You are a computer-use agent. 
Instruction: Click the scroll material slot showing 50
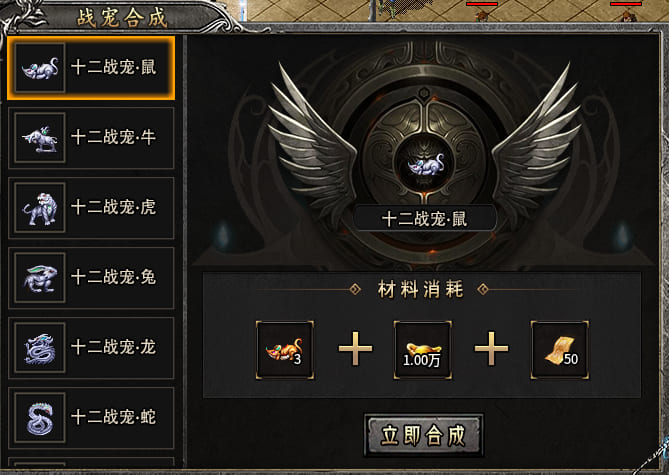click(560, 350)
